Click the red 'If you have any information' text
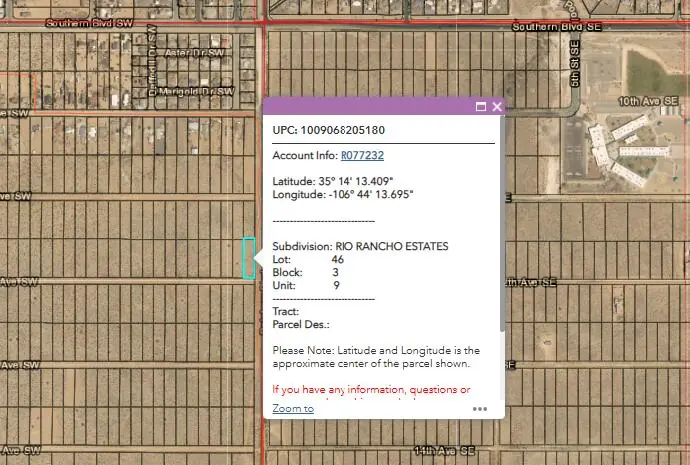The height and width of the screenshot is (465, 690). [371, 390]
